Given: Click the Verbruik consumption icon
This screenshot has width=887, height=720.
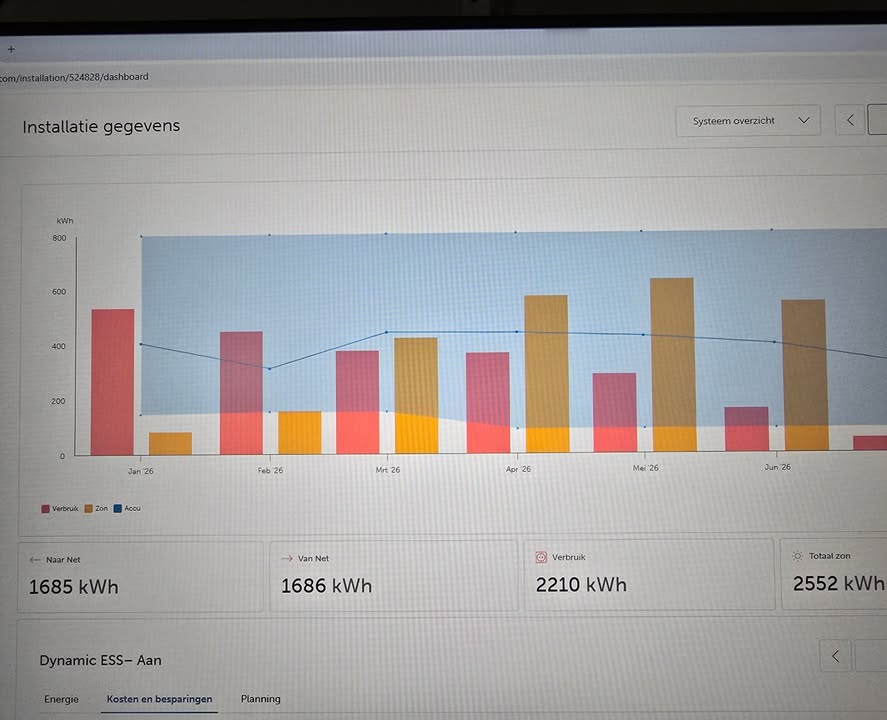Looking at the screenshot, I should 541,557.
